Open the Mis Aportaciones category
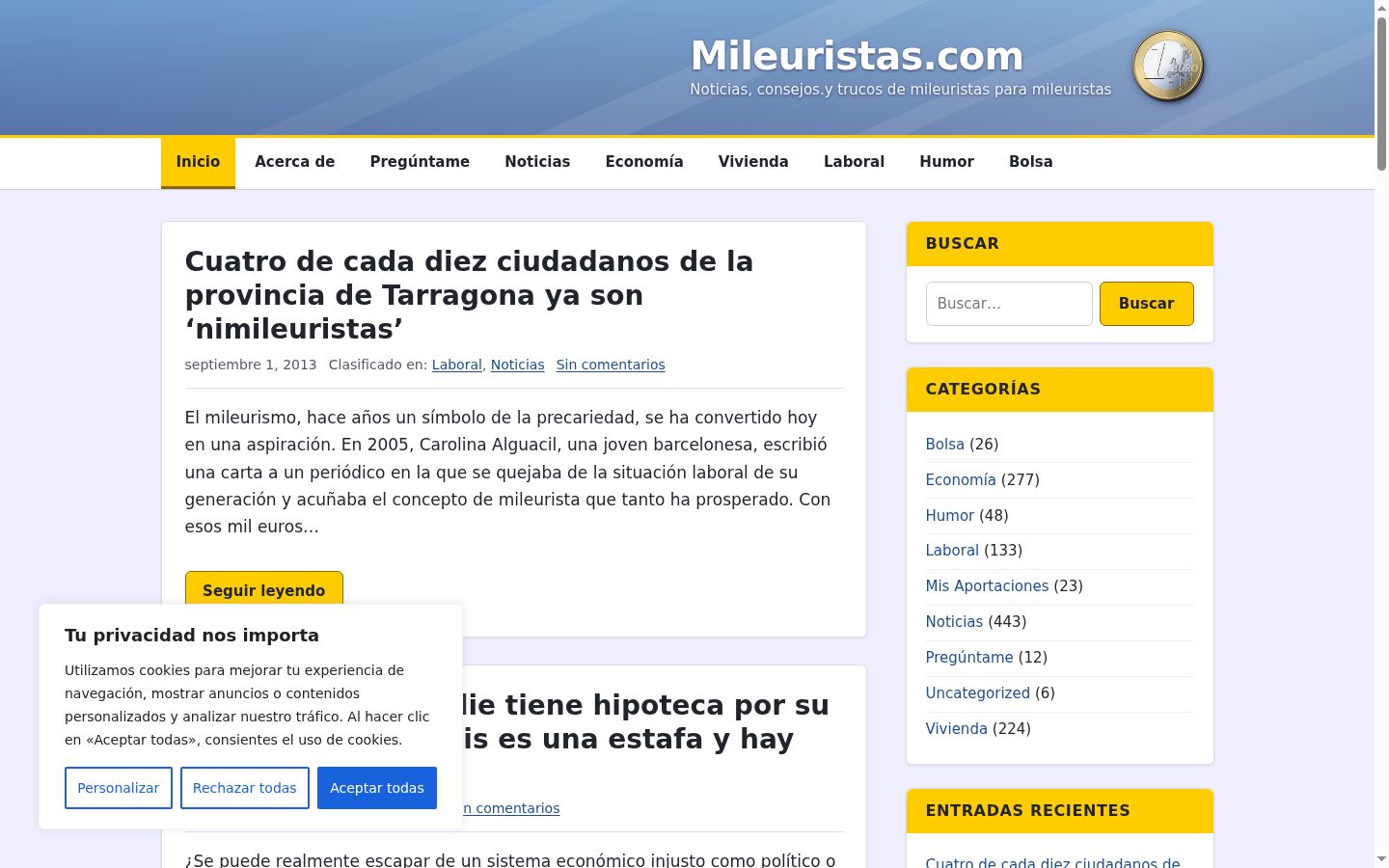This screenshot has width=1389, height=868. click(987, 586)
